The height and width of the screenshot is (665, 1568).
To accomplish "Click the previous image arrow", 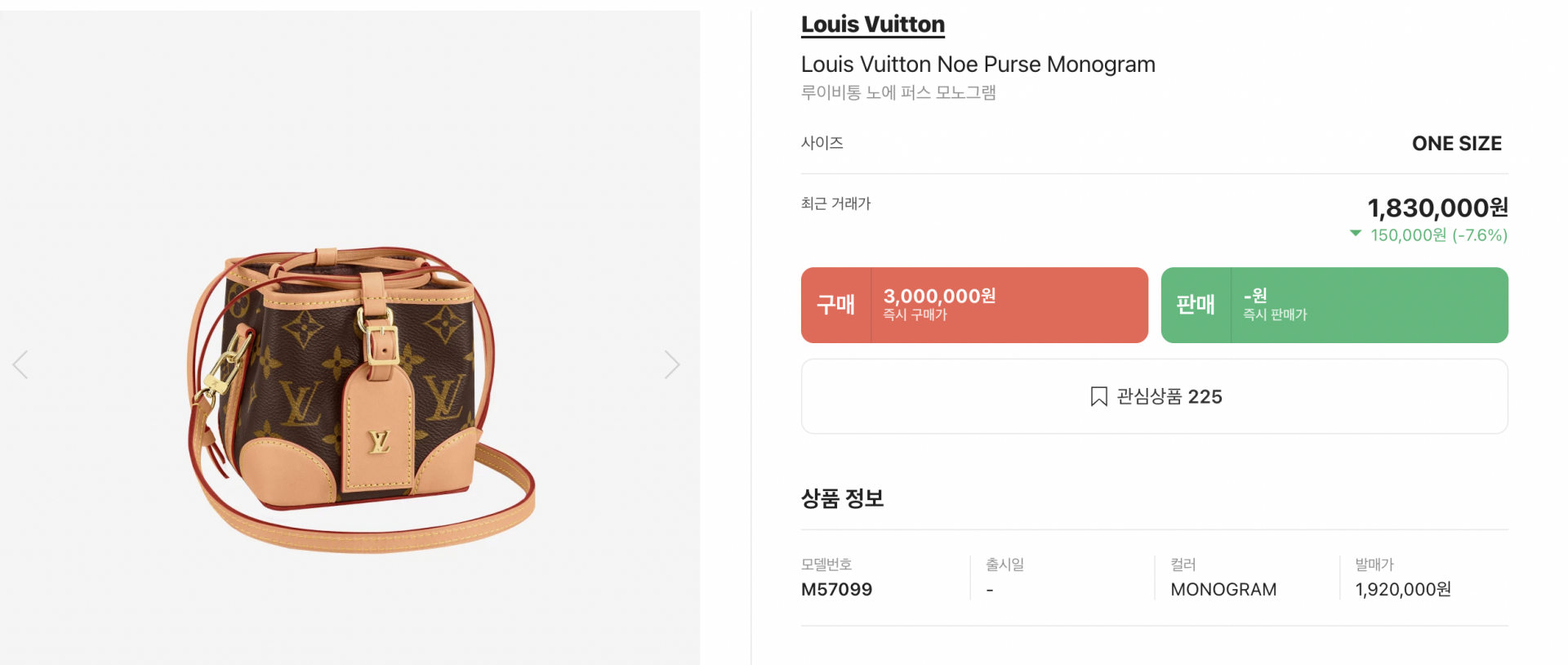I will (x=21, y=364).
